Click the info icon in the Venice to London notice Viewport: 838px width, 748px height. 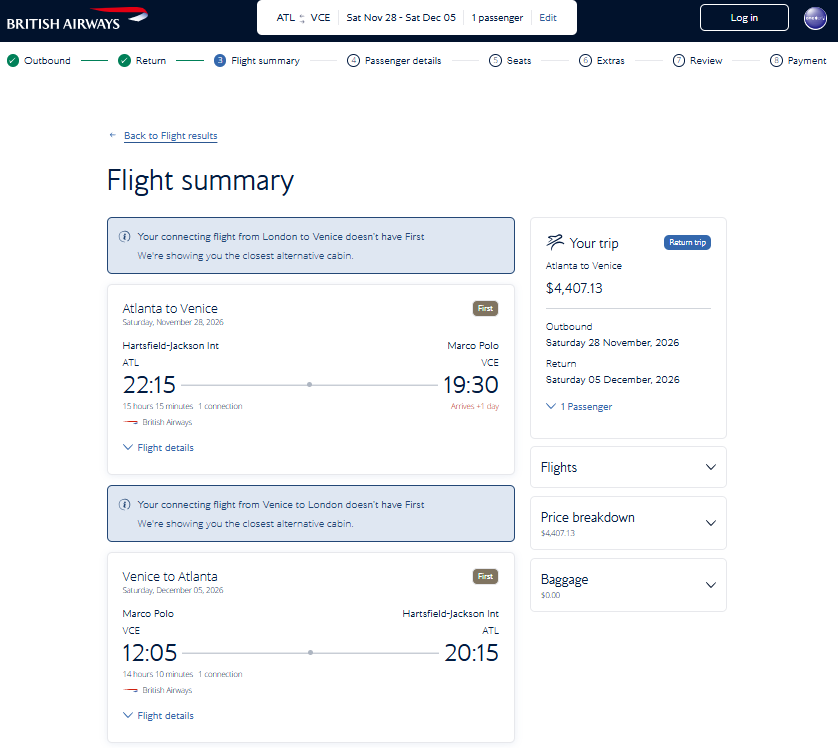tap(125, 504)
